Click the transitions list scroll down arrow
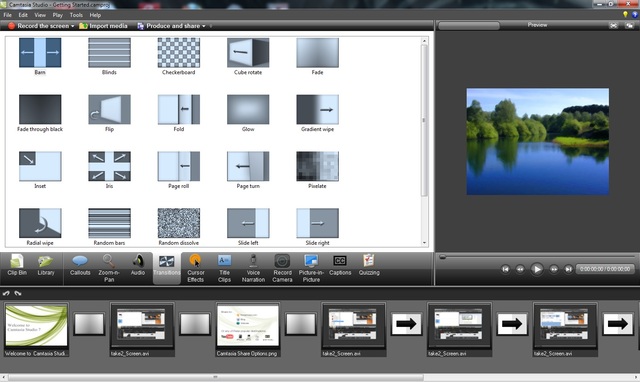 424,243
